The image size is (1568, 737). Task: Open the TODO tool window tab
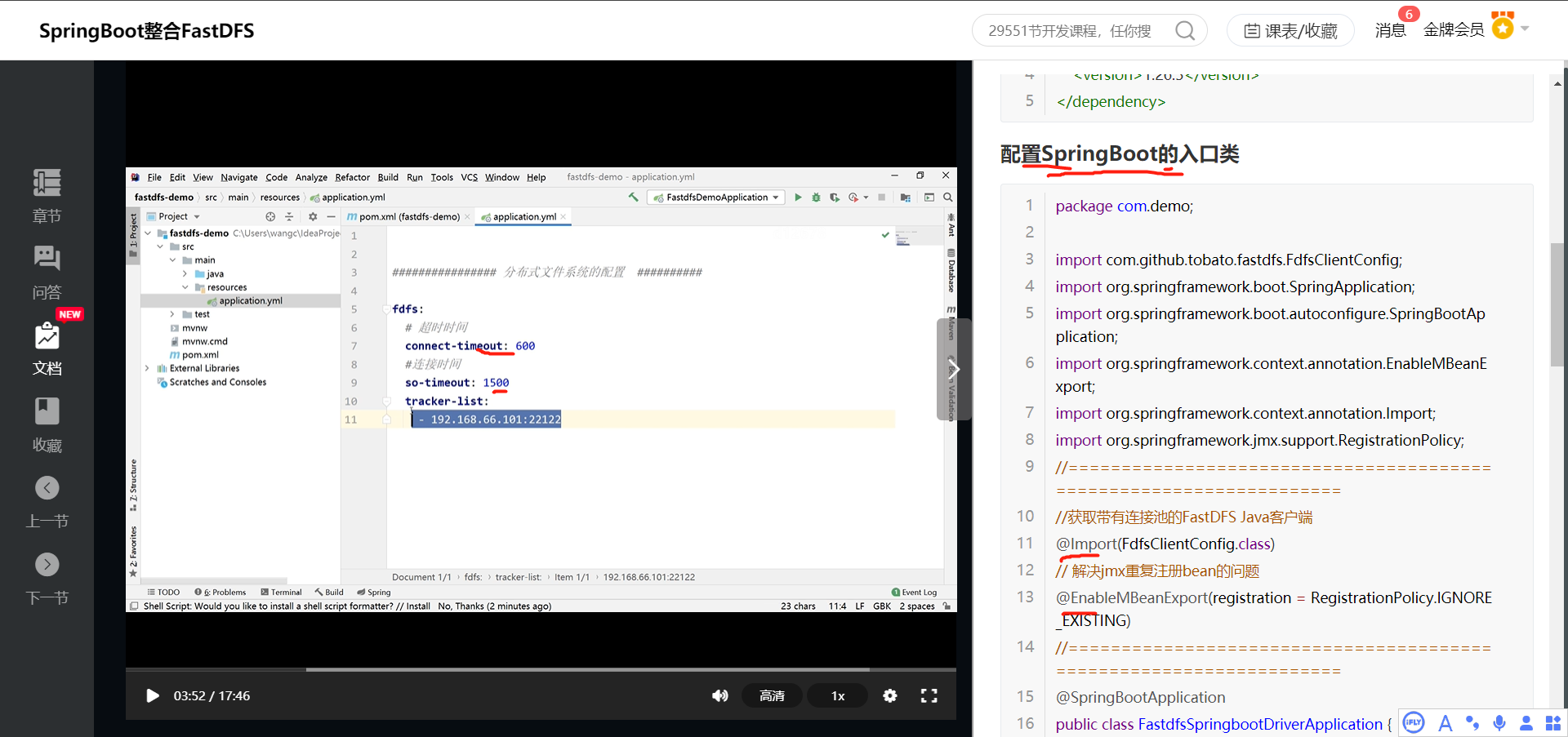click(163, 593)
